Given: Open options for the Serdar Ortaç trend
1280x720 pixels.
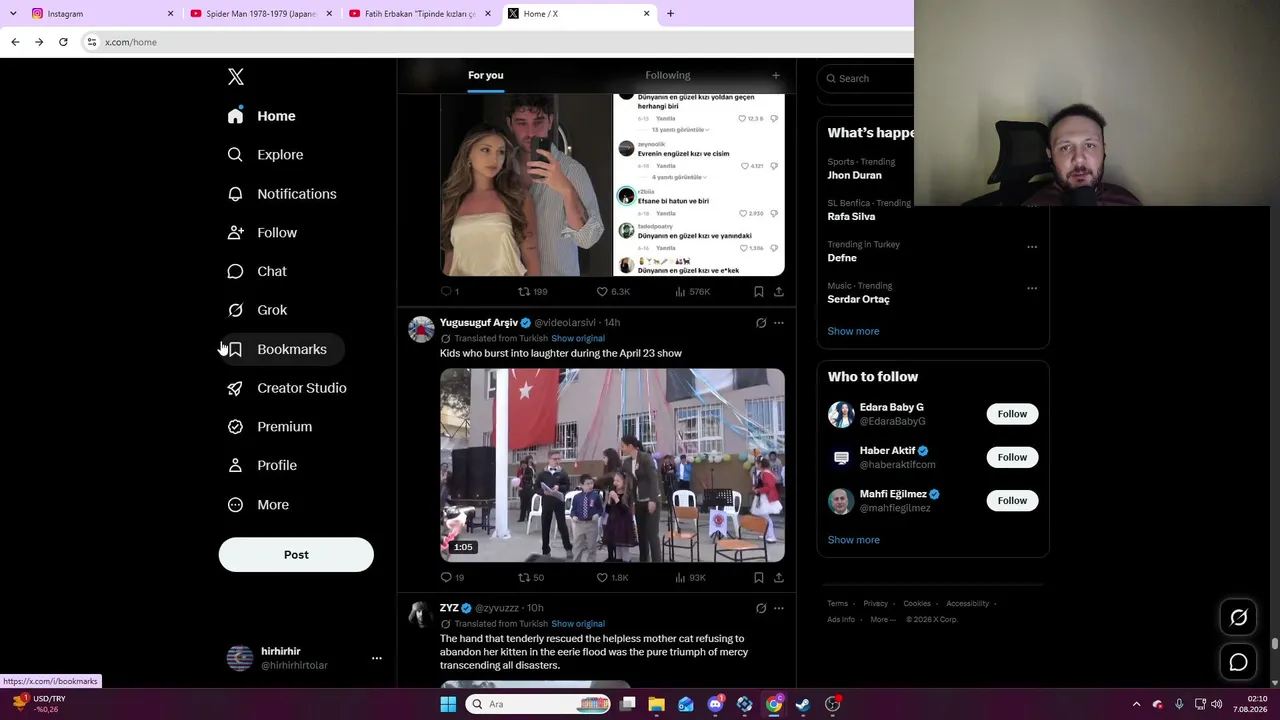Looking at the screenshot, I should (1032, 288).
